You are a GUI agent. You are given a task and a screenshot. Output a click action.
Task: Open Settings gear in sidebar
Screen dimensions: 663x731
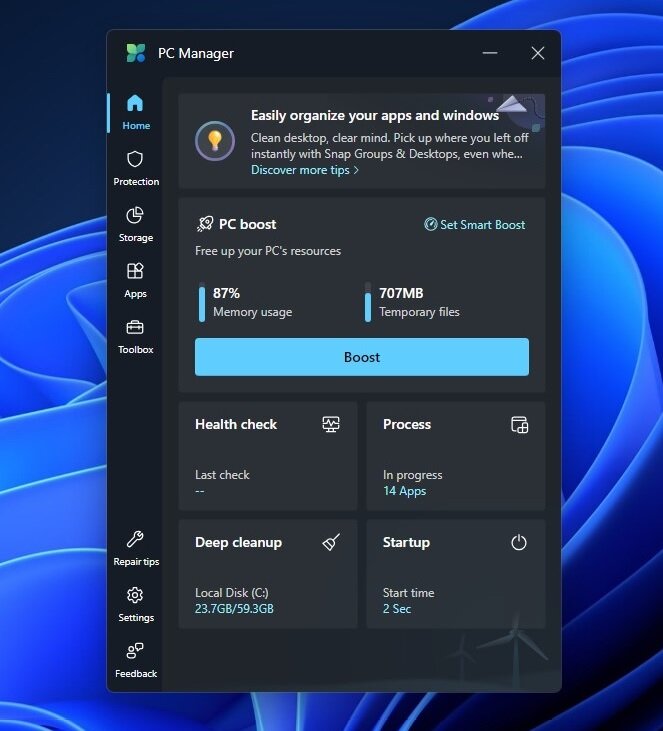136,604
